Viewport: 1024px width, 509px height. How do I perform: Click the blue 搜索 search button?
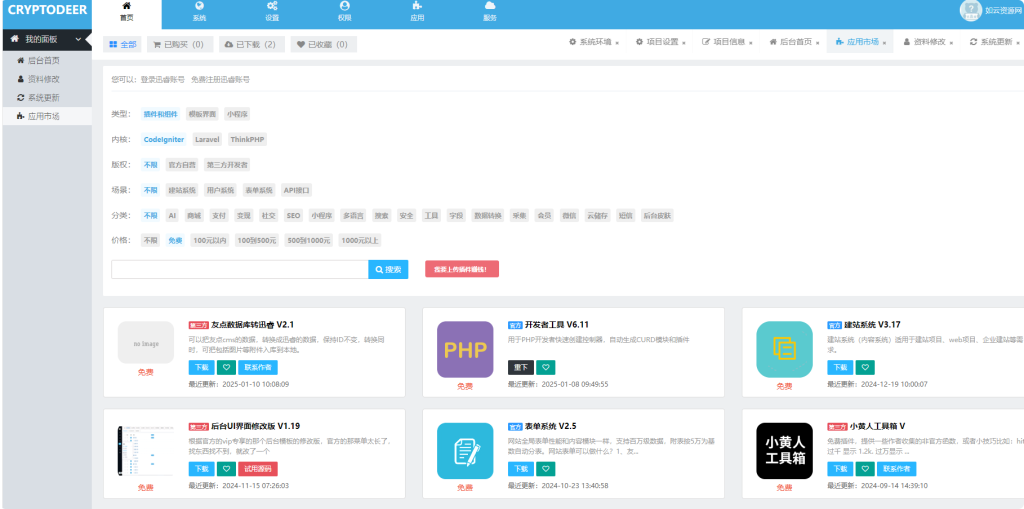pyautogui.click(x=388, y=269)
